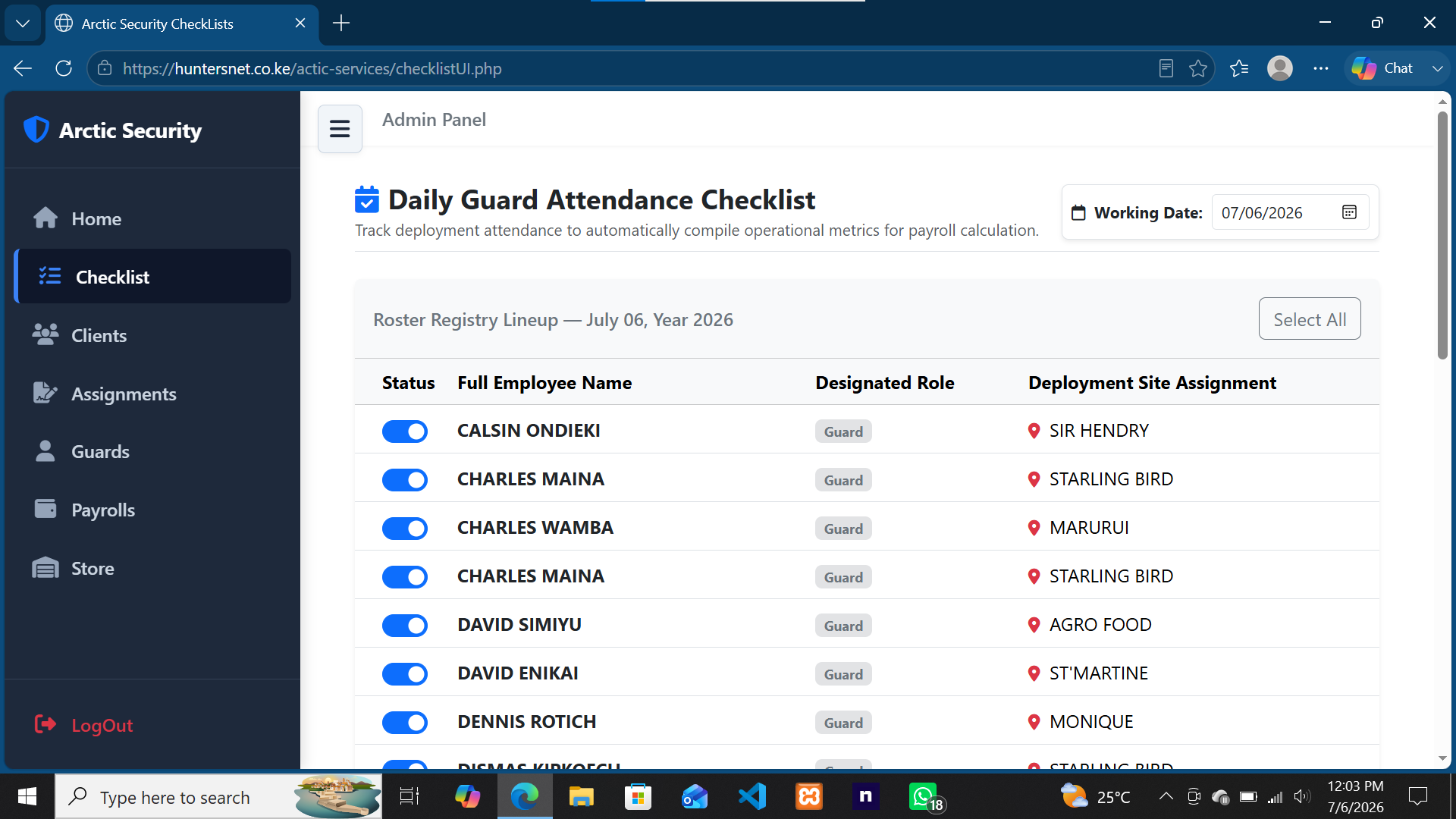
Task: Click the Select All button
Action: 1310,319
